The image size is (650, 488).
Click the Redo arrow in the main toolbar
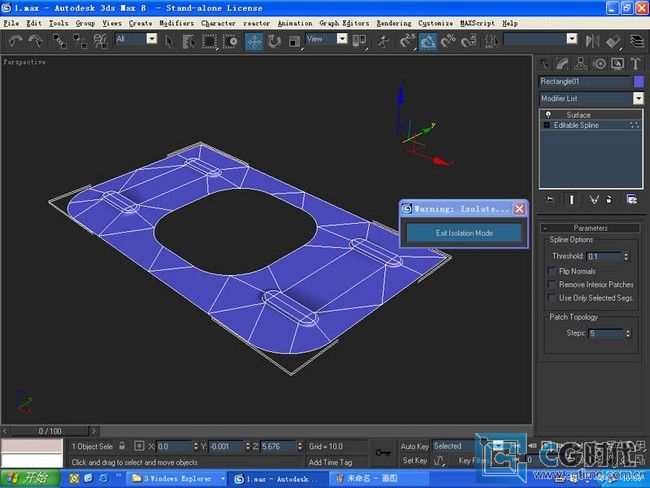point(36,41)
